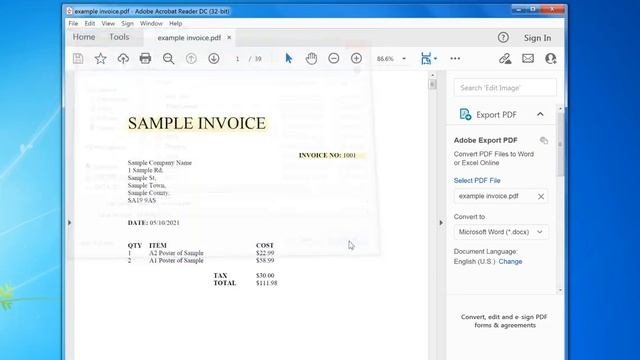This screenshot has height=360, width=640.
Task: Open the File menu
Action: [x=73, y=23]
